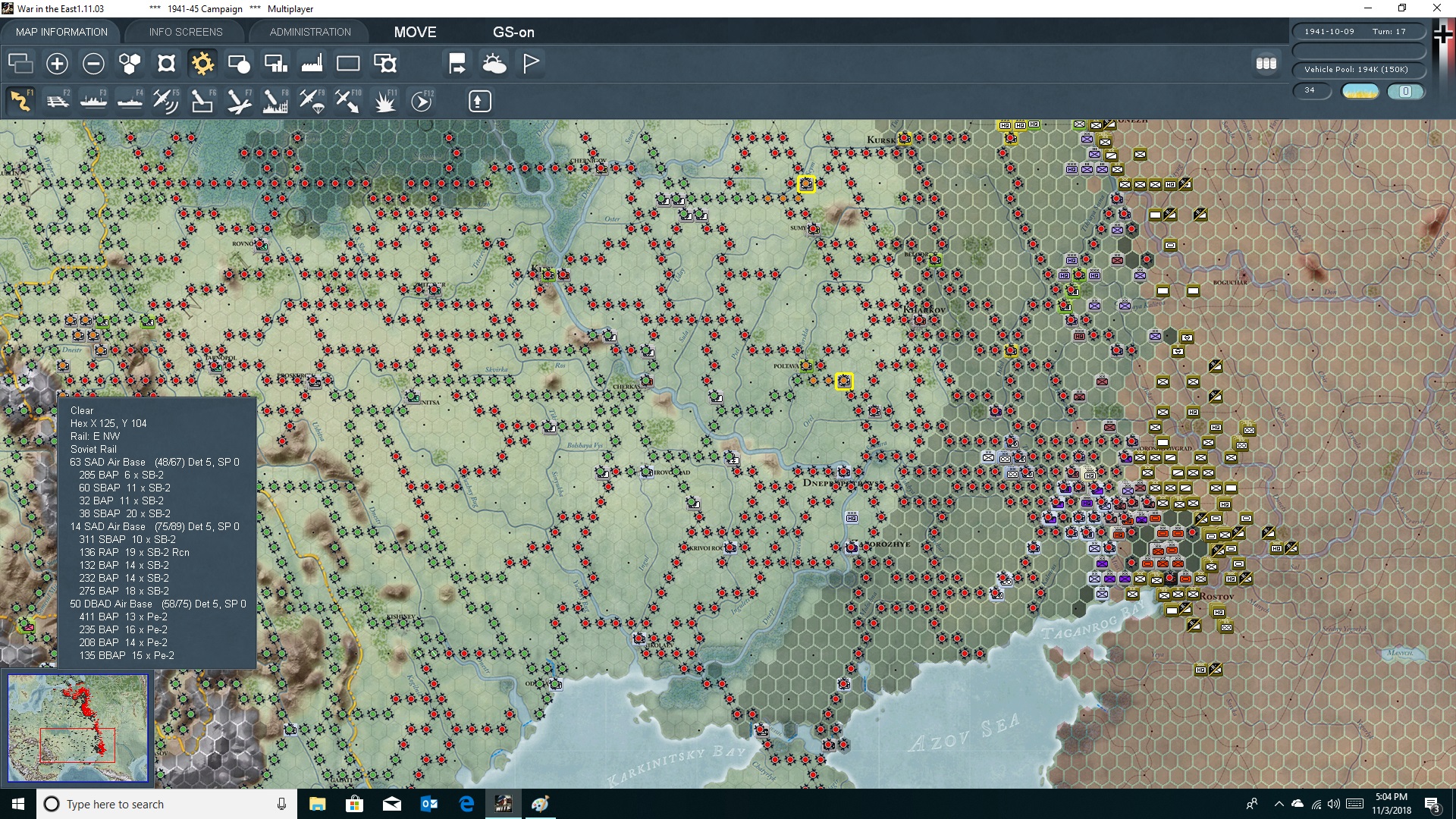1456x819 pixels.
Task: Select the F11 explosion mode icon
Action: (x=384, y=101)
